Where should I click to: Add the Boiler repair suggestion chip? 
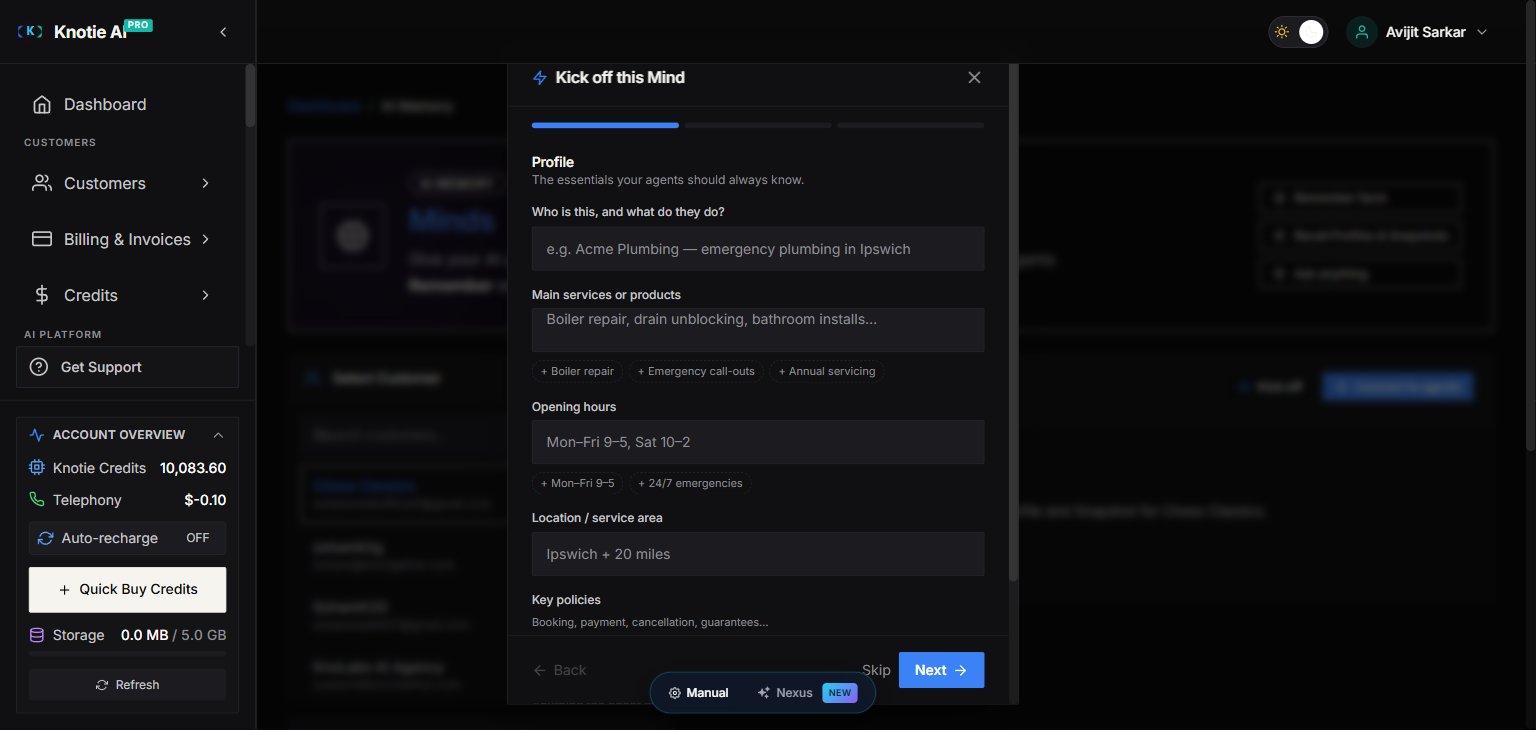578,371
